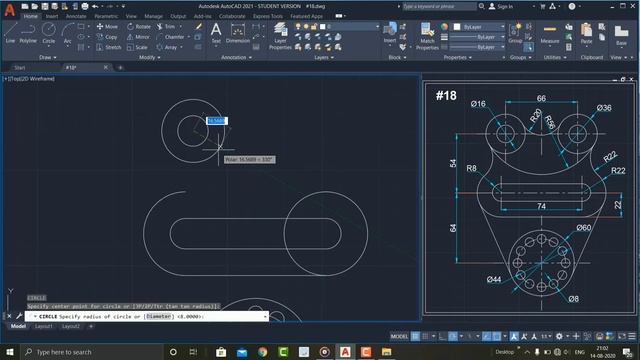This screenshot has width=640, height=360.
Task: Select the Circle tool in Draw panel
Action: pos(49,33)
